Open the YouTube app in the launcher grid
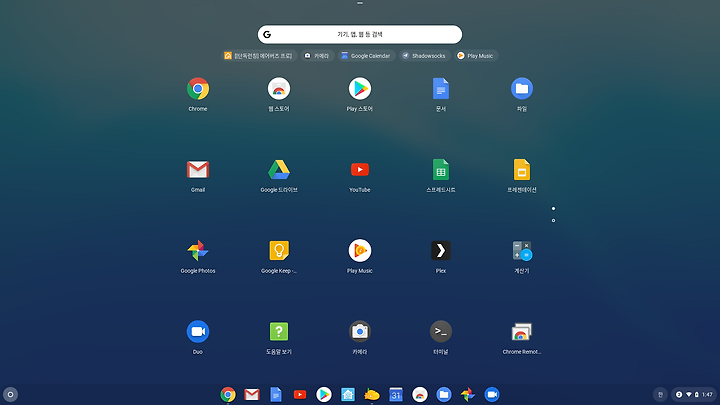This screenshot has height=405, width=720. [360, 170]
